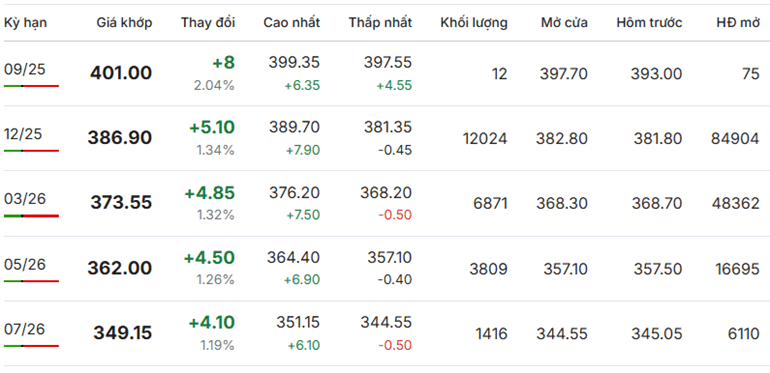Click the +4.55 low change value
770x373 pixels.
(x=394, y=85)
